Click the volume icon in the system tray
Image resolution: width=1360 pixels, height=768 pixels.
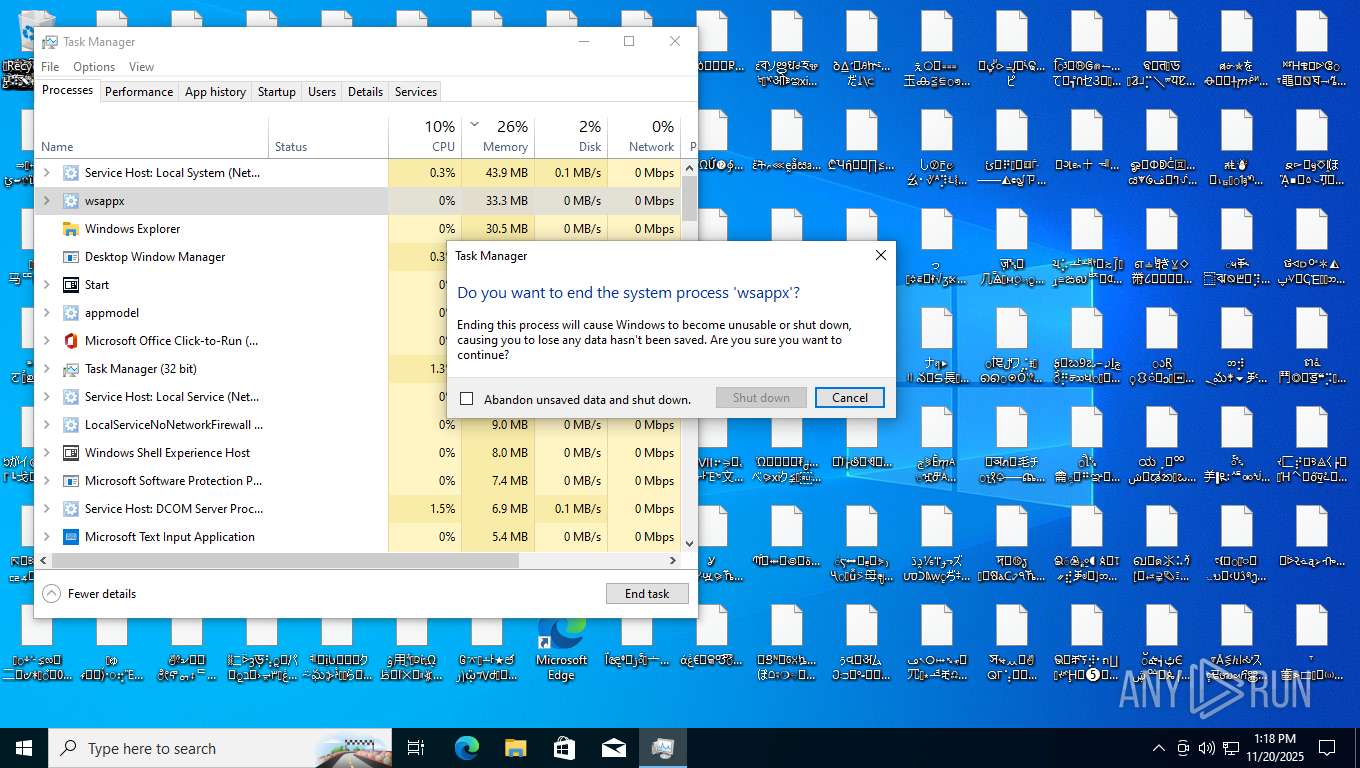coord(1207,748)
